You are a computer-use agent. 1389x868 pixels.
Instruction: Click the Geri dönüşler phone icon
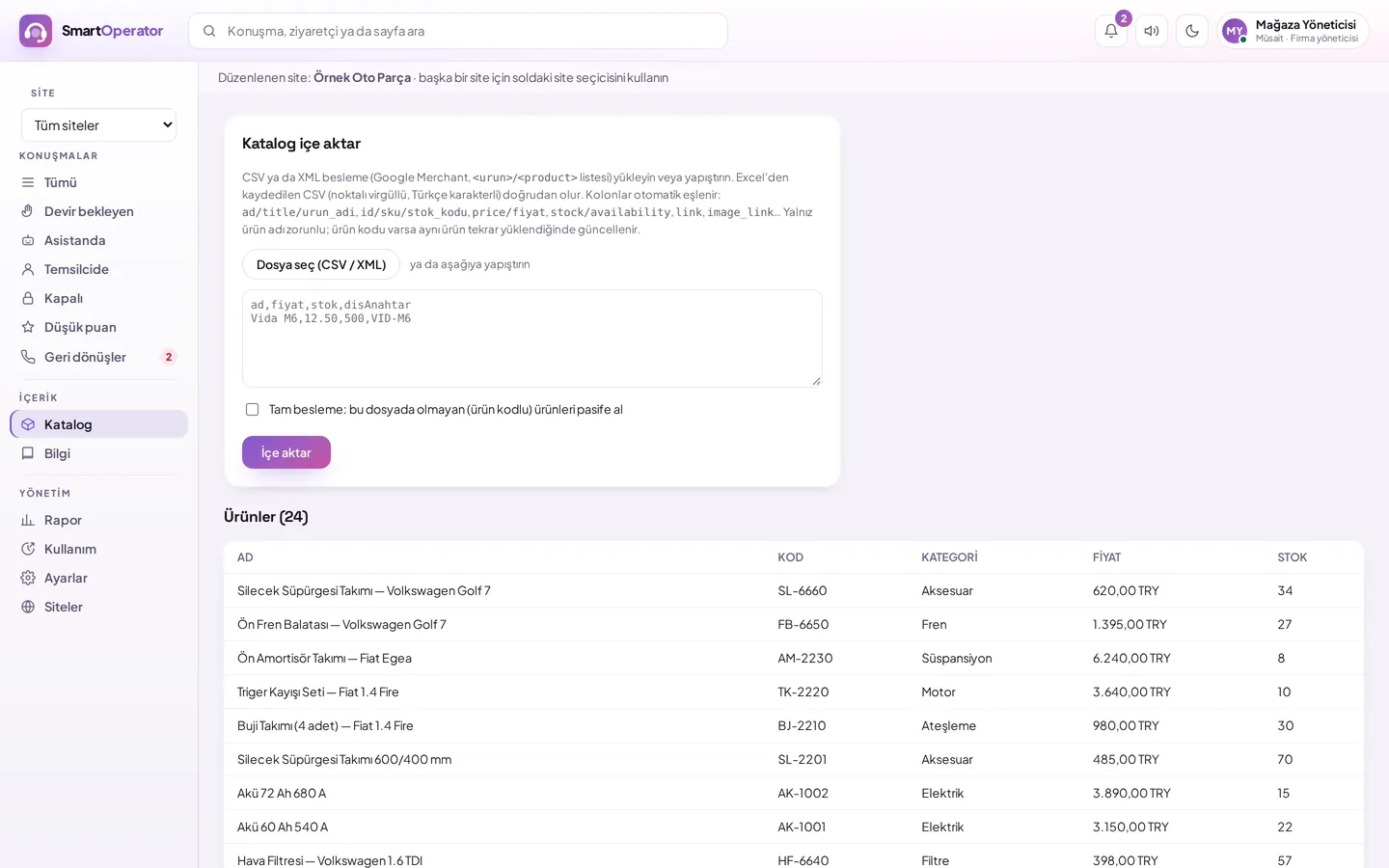(28, 357)
